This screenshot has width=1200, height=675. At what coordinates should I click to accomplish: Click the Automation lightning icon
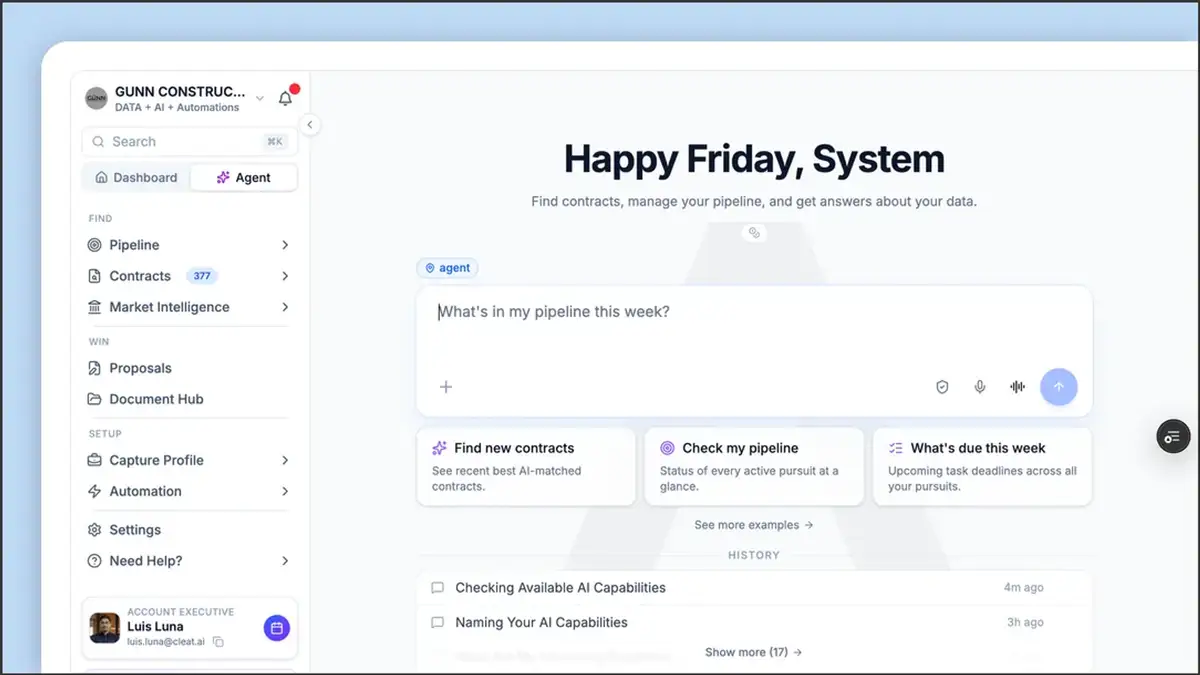[x=95, y=491]
